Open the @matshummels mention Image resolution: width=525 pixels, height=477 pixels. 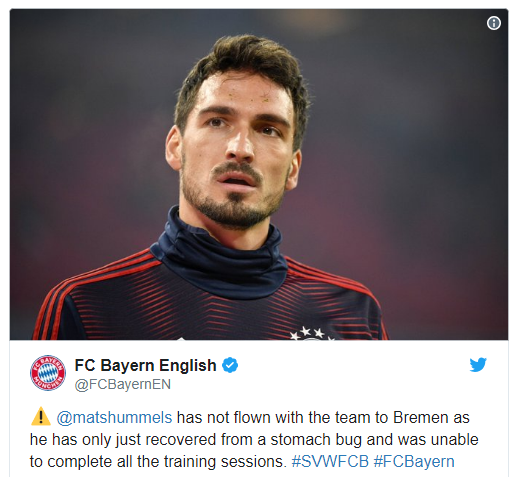pos(114,418)
